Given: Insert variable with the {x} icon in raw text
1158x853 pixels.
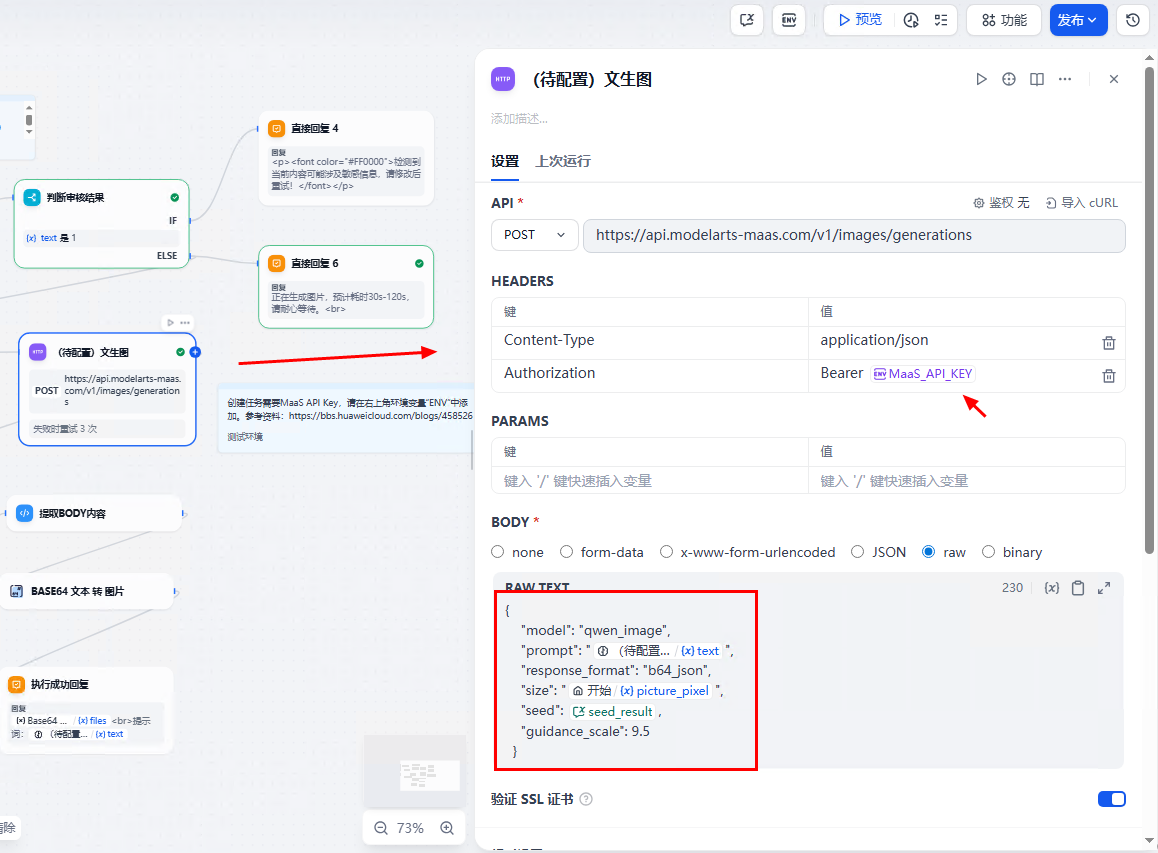Looking at the screenshot, I should pyautogui.click(x=1052, y=588).
